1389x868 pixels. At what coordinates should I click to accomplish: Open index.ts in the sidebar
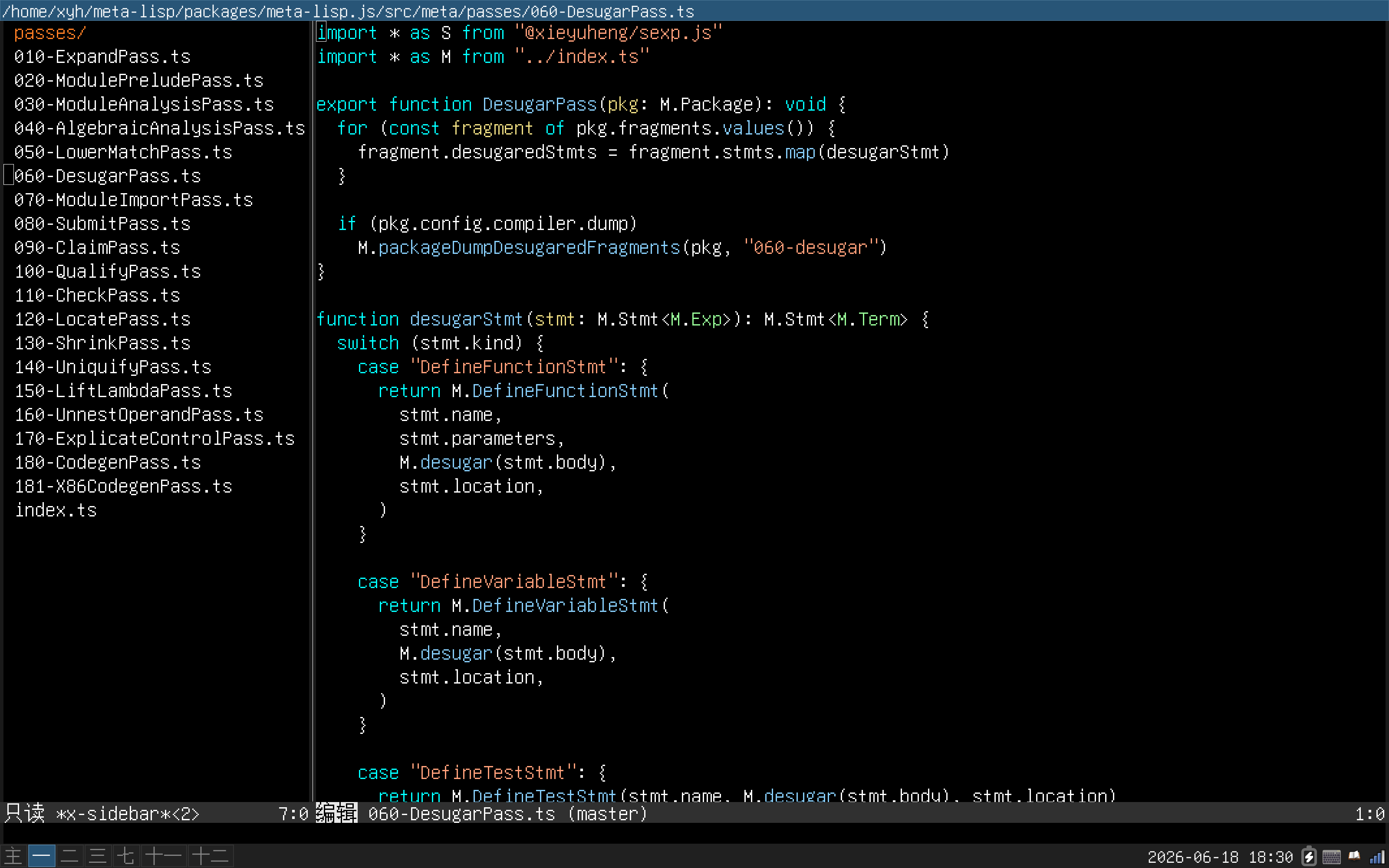56,510
